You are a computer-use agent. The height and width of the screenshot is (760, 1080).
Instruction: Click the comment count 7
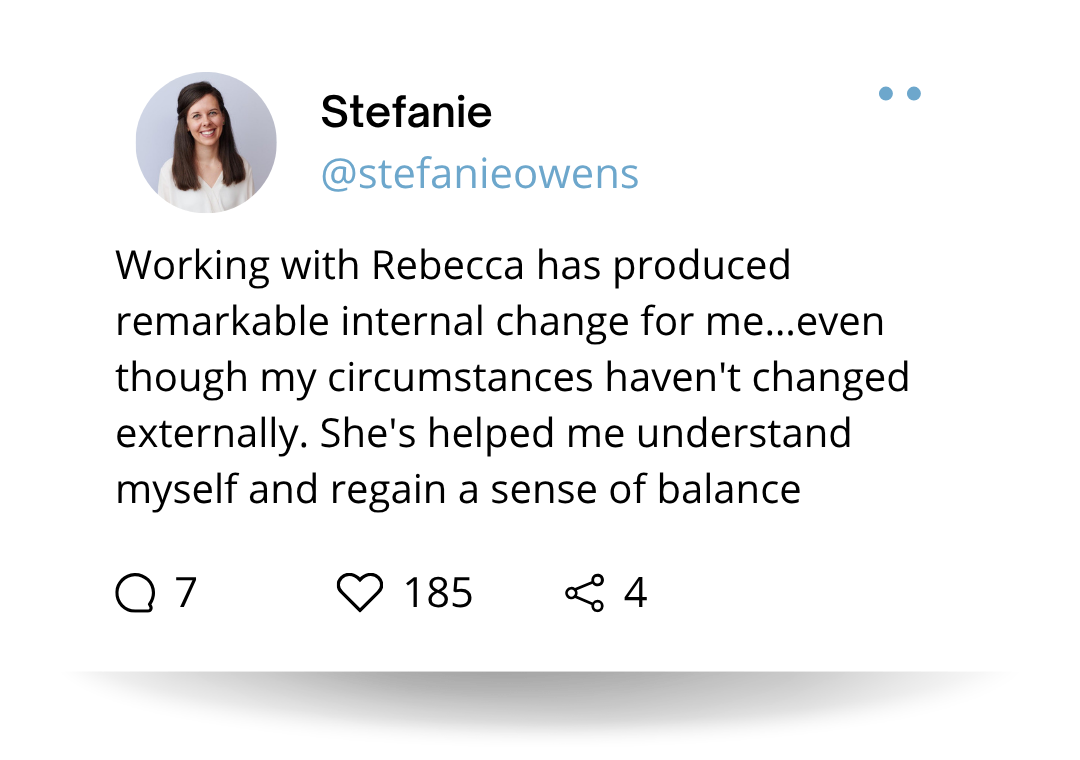186,594
